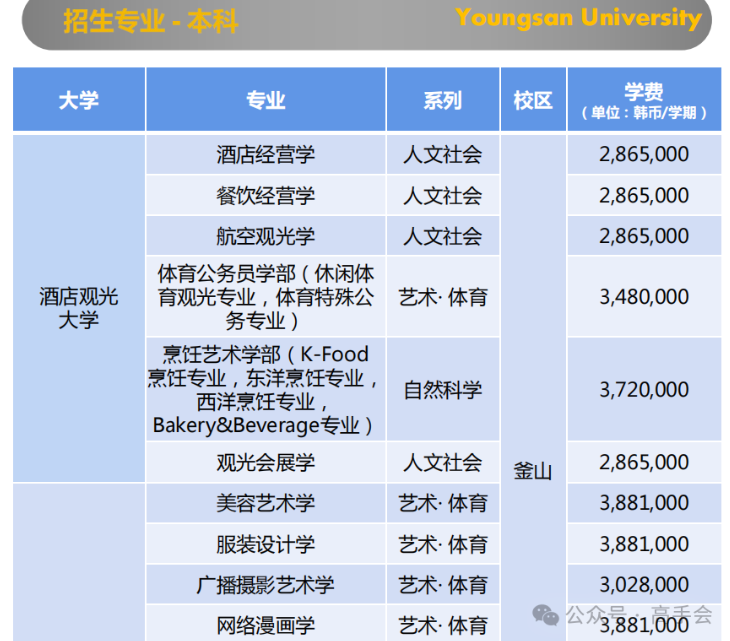Select the 自然科学 series cell
This screenshot has height=641, width=730.
pos(442,389)
